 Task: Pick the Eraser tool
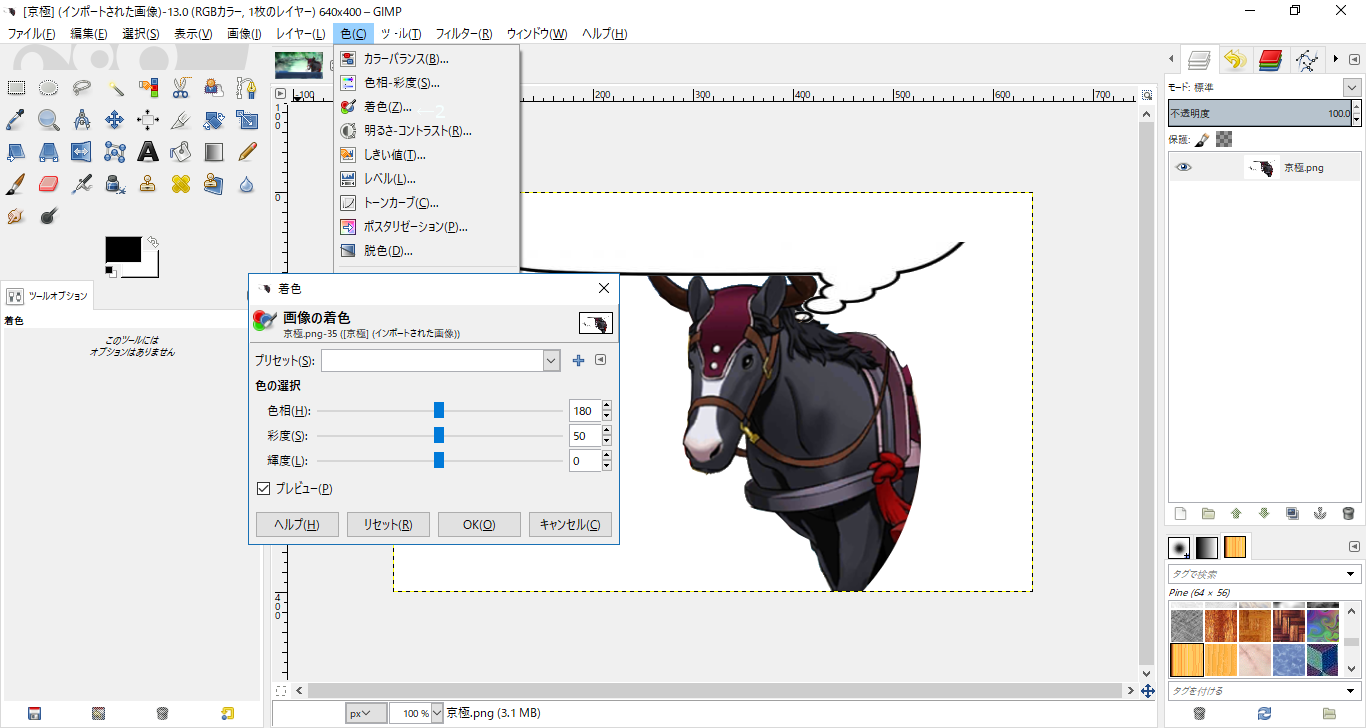point(48,184)
